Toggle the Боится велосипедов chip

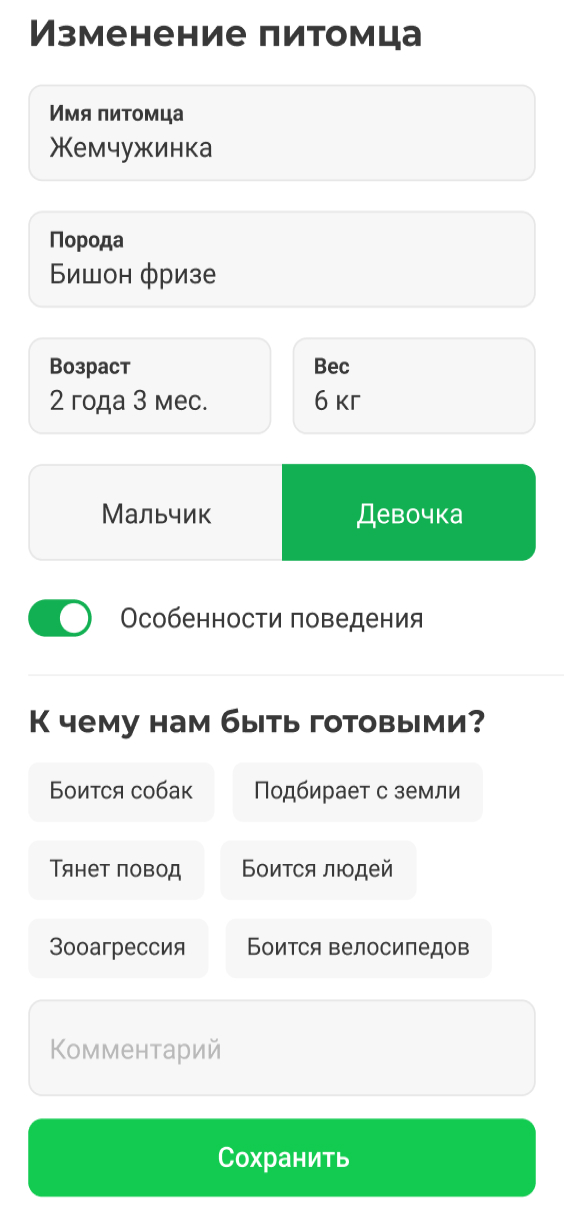(x=359, y=948)
